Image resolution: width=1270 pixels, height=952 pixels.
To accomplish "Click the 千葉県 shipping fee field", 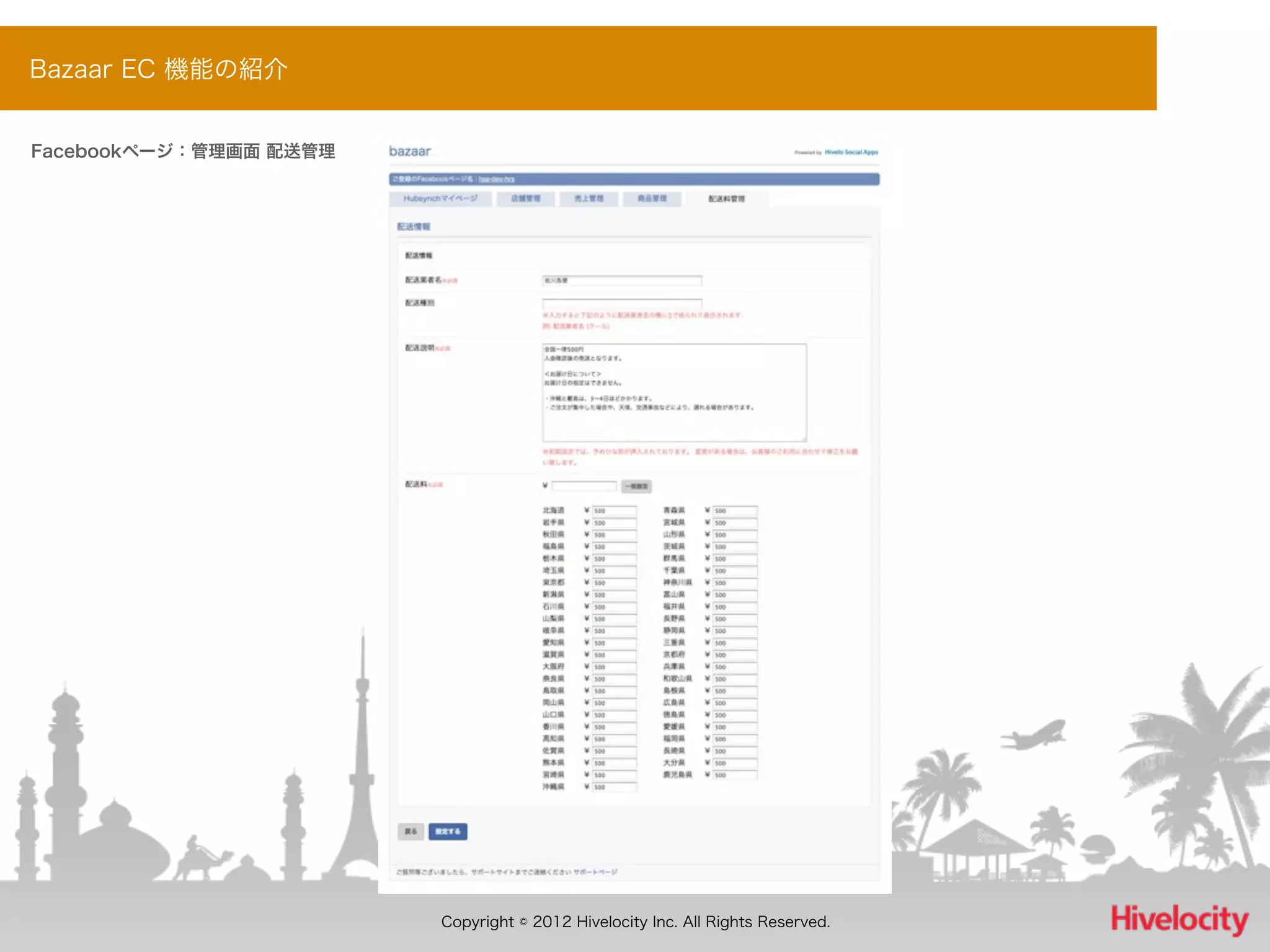I will [x=734, y=571].
